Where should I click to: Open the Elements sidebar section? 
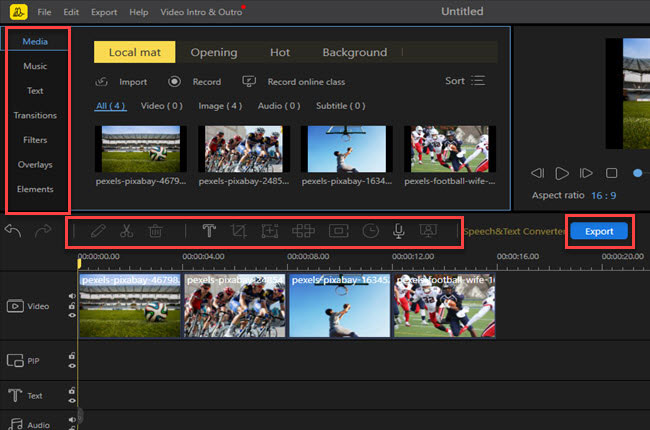click(x=35, y=189)
